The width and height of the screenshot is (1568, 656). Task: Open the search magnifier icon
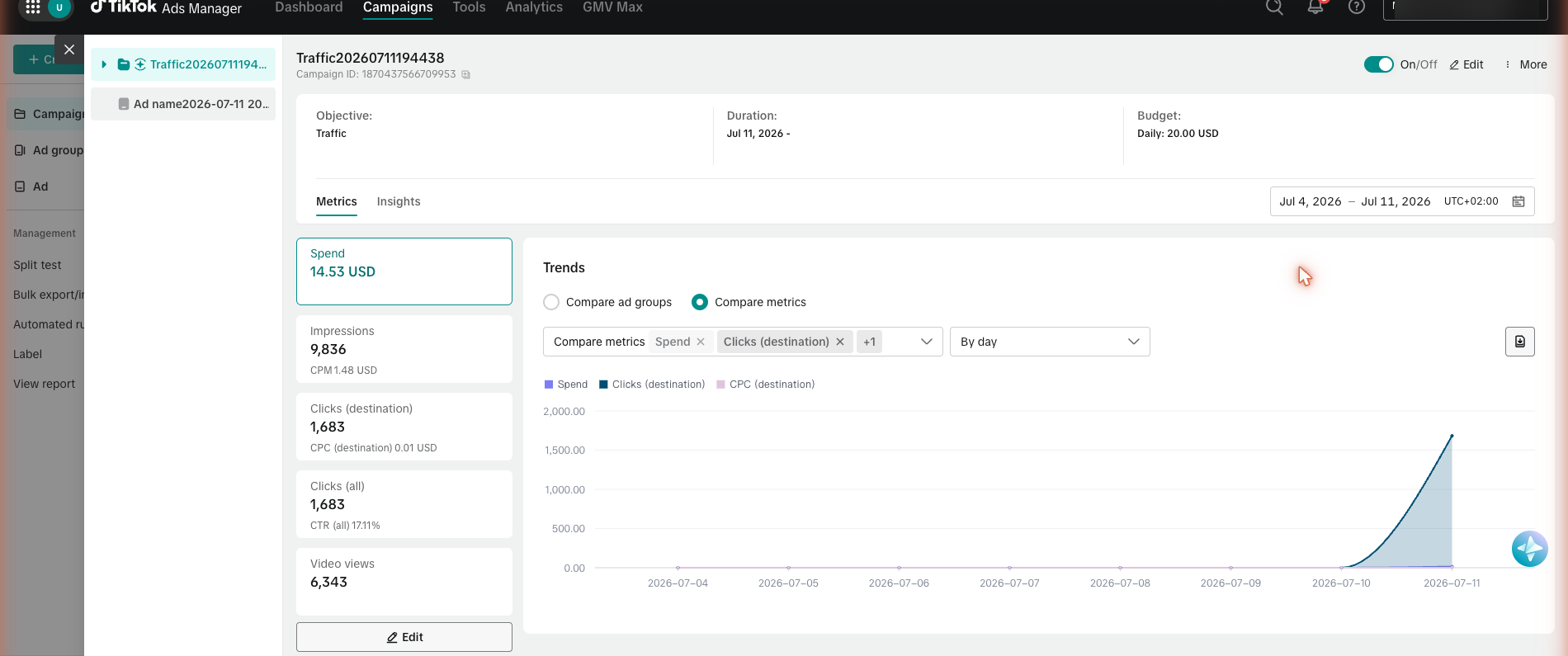(1274, 7)
